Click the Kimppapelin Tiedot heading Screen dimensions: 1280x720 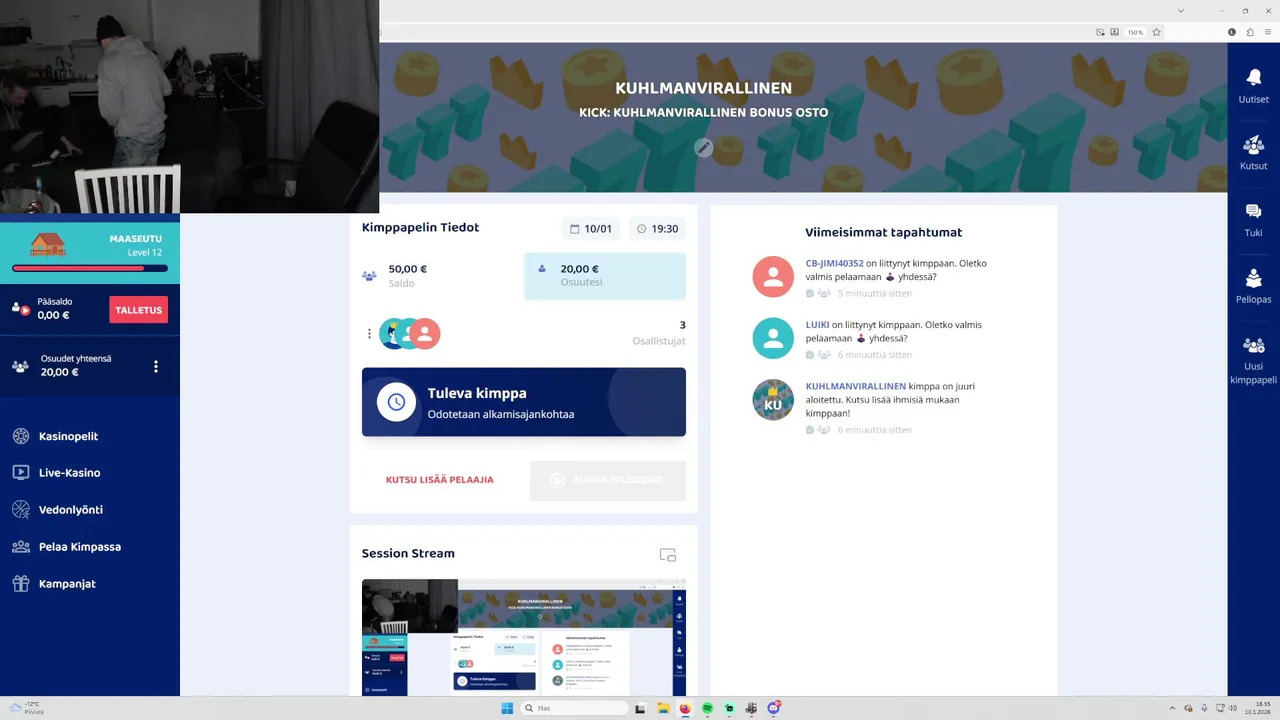point(420,228)
